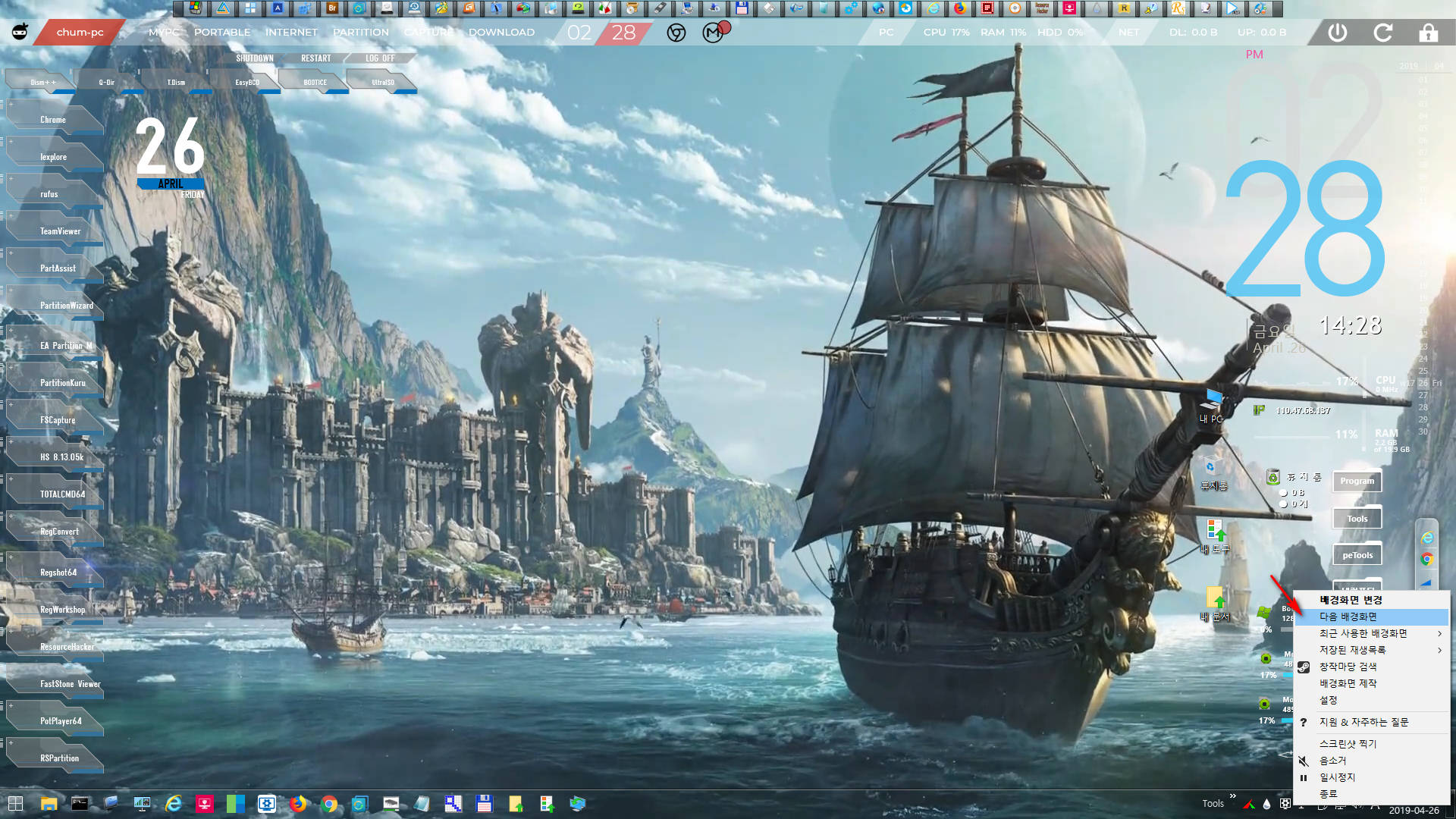The height and width of the screenshot is (819, 1456).
Task: Open the Program folder button
Action: pyautogui.click(x=1357, y=482)
